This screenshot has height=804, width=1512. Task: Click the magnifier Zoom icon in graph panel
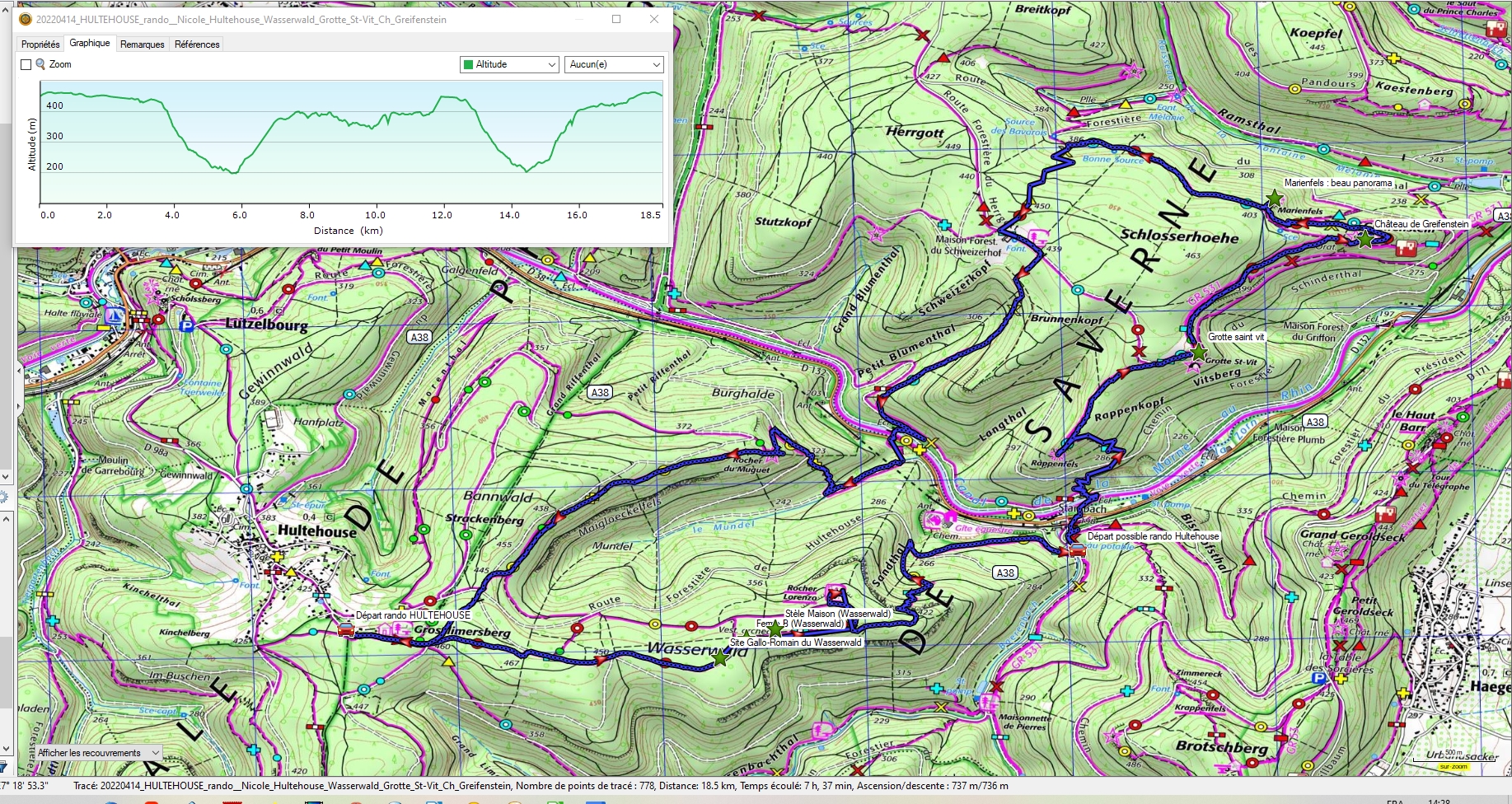click(x=40, y=64)
